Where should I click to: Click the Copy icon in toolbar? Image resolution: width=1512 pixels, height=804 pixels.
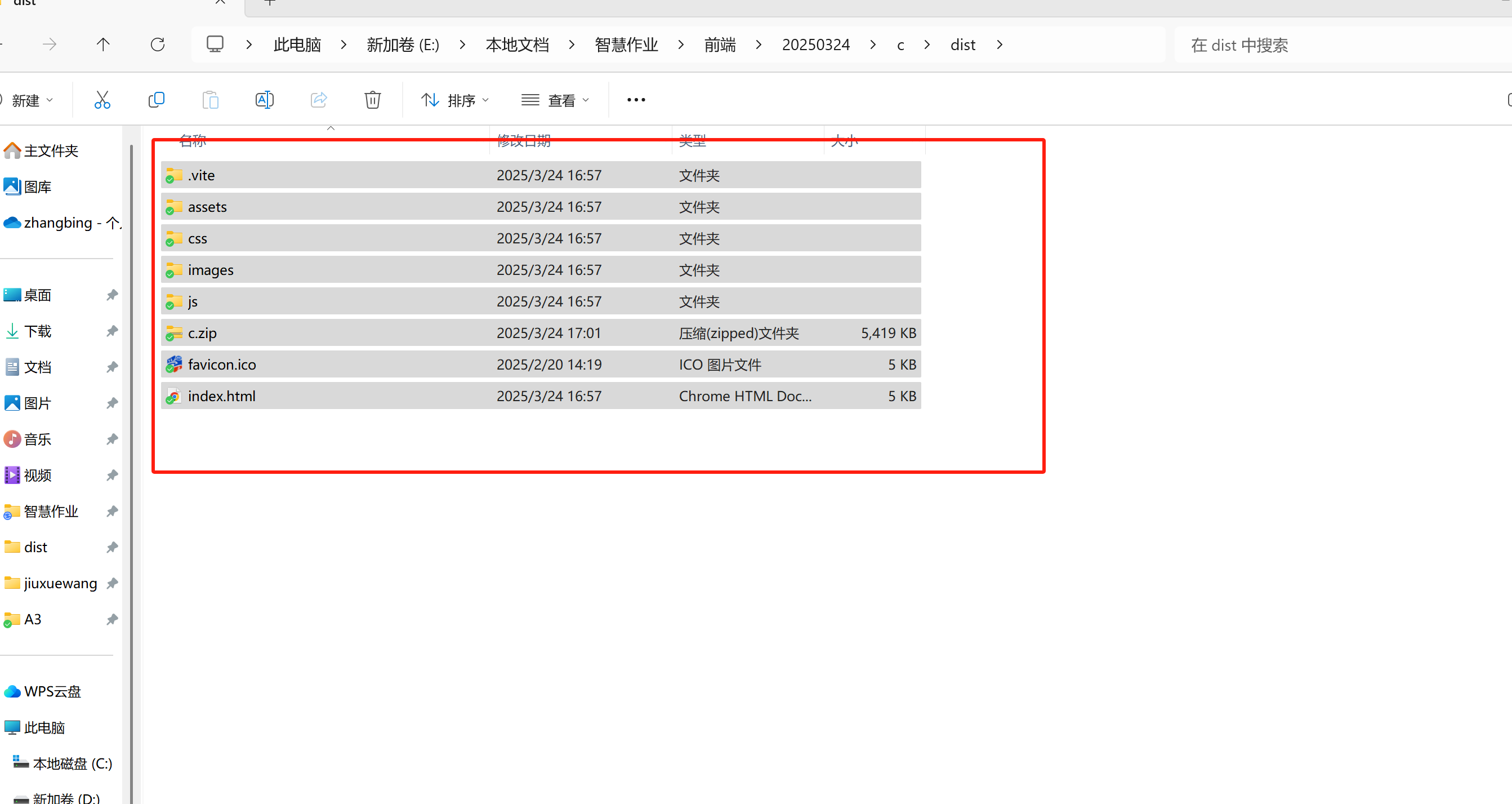(x=156, y=100)
